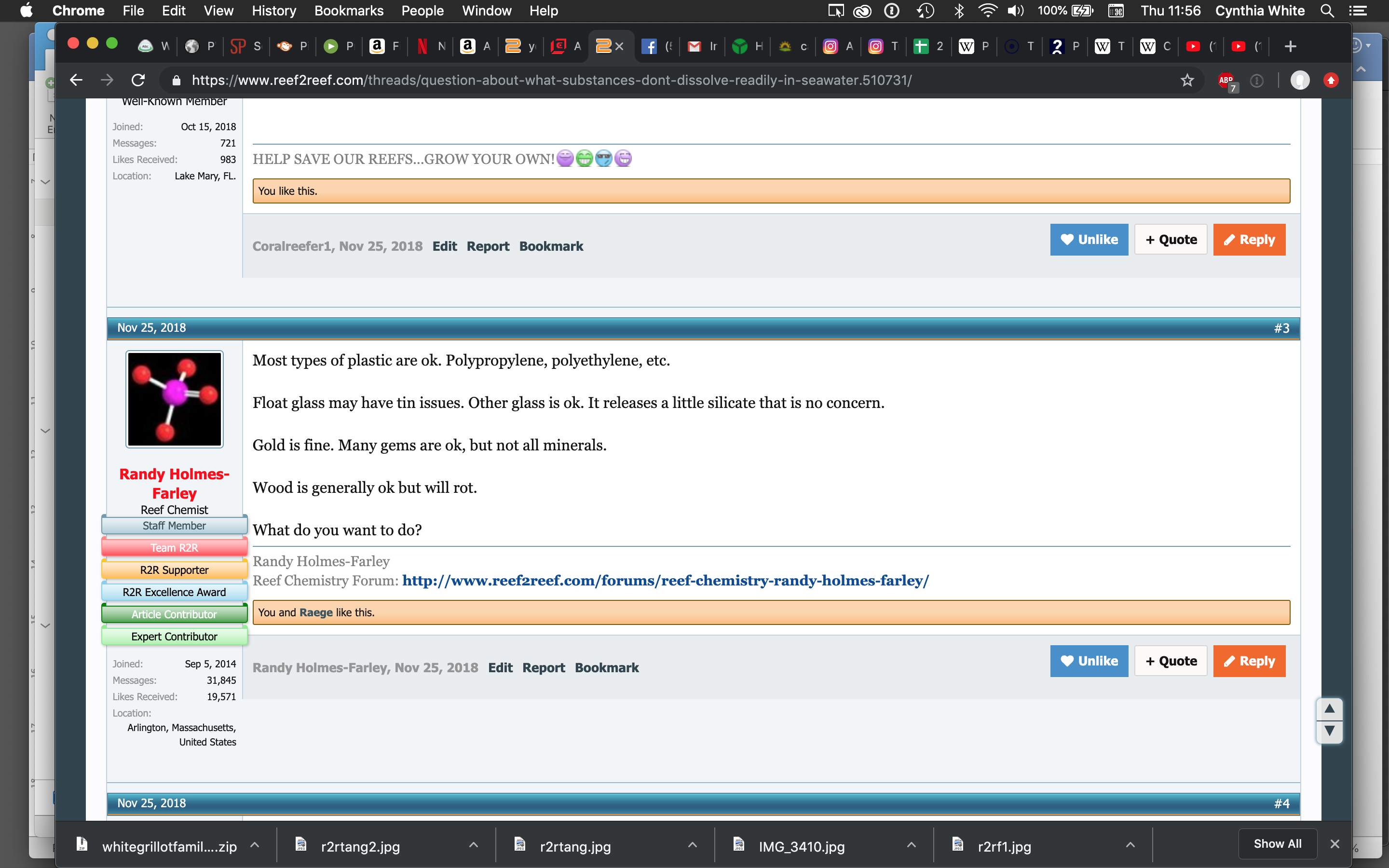Screen dimensions: 1389x868
Task: Click the red Chrome update arrow icon
Action: (1331, 80)
